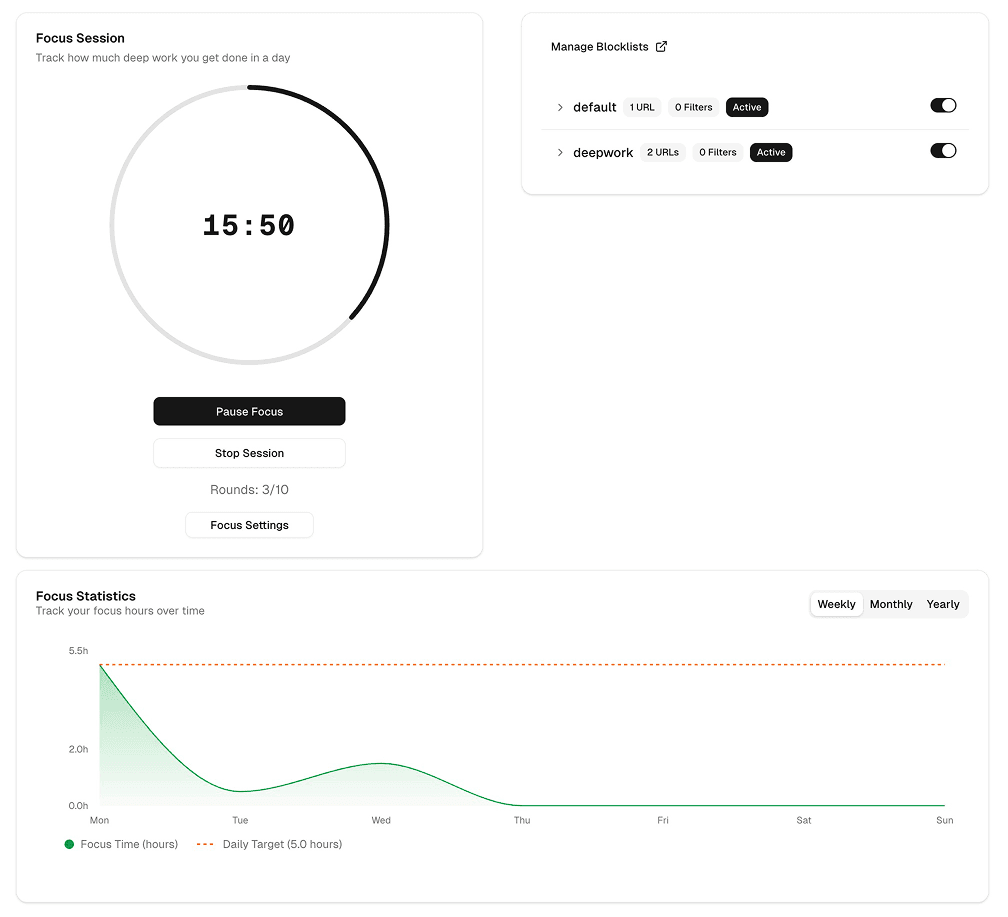
Task: Disable the default blocklist switch
Action: click(x=943, y=106)
